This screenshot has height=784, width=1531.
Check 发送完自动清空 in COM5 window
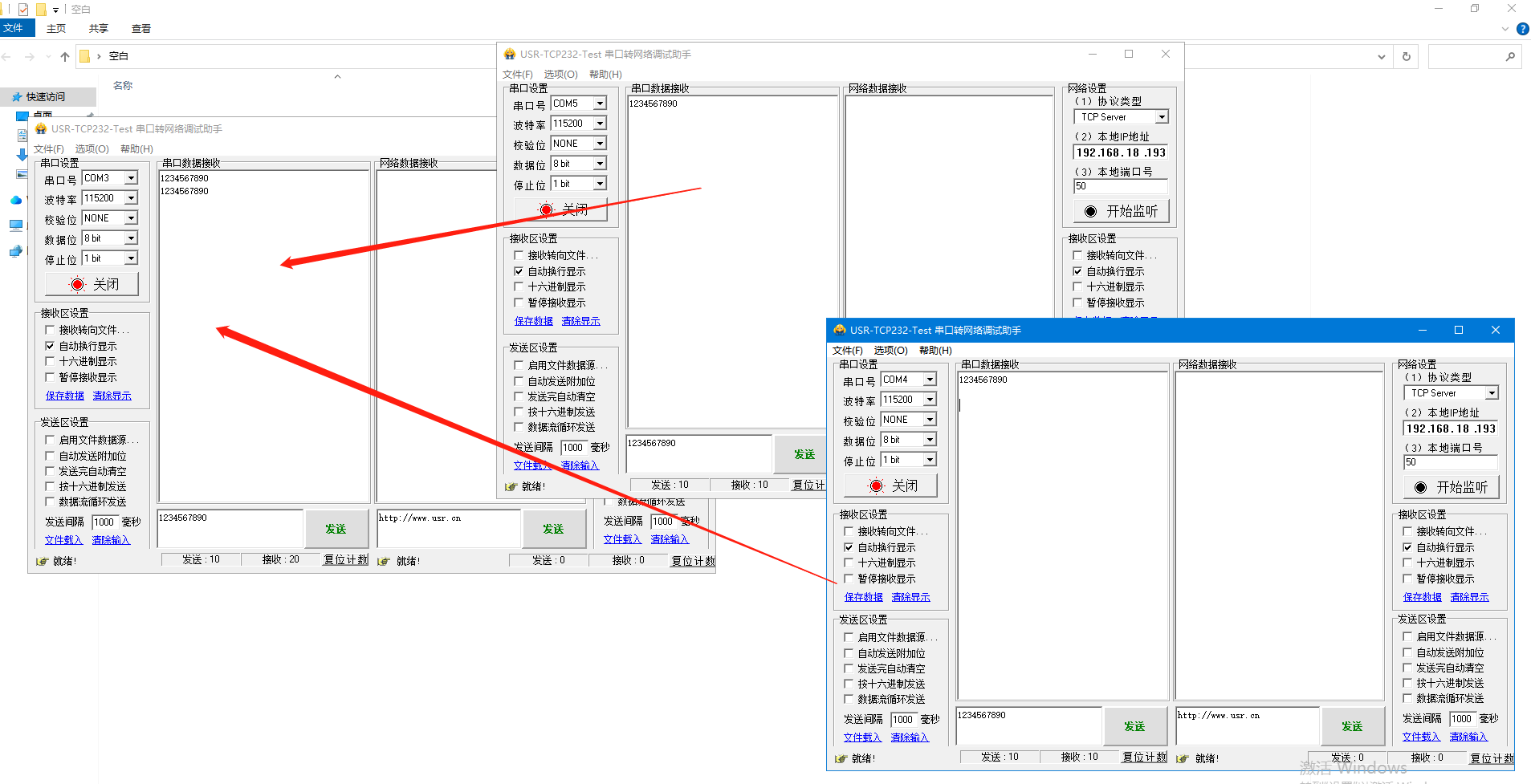pyautogui.click(x=519, y=396)
